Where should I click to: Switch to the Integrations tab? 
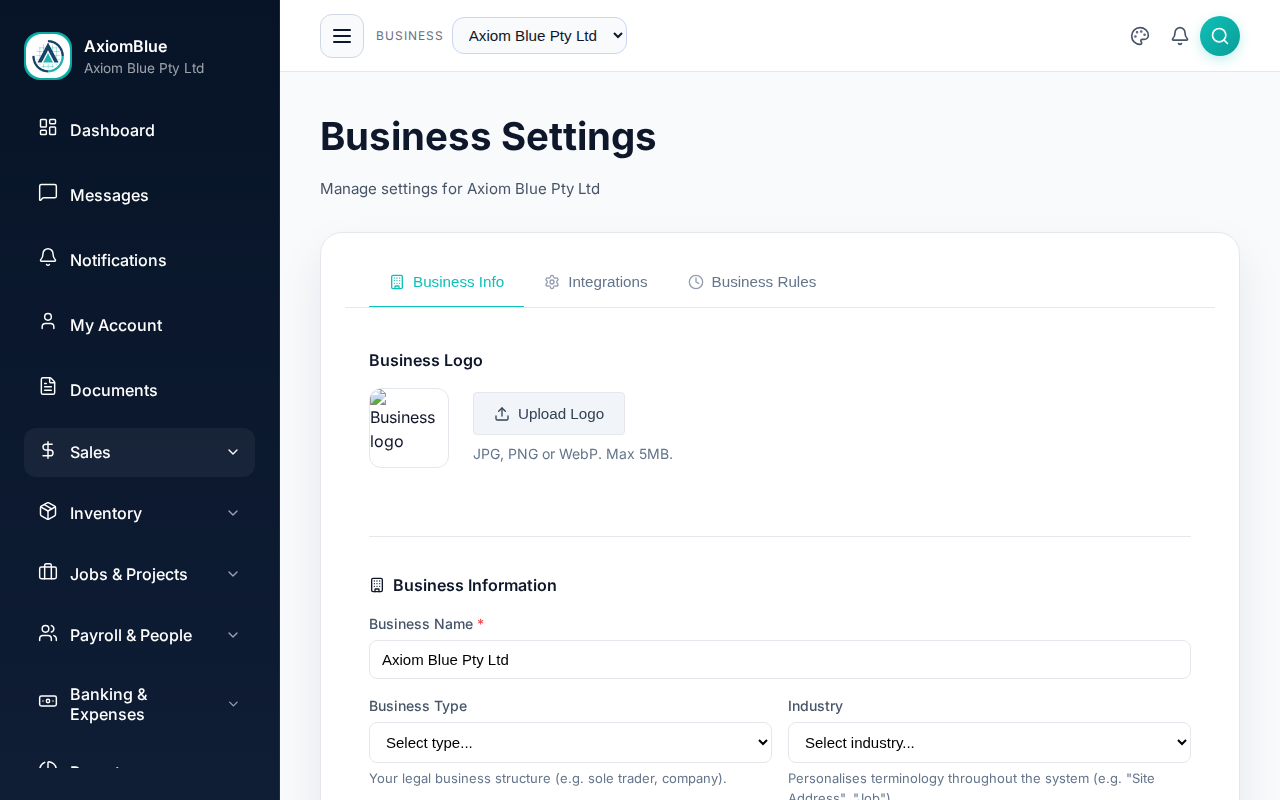(x=596, y=282)
